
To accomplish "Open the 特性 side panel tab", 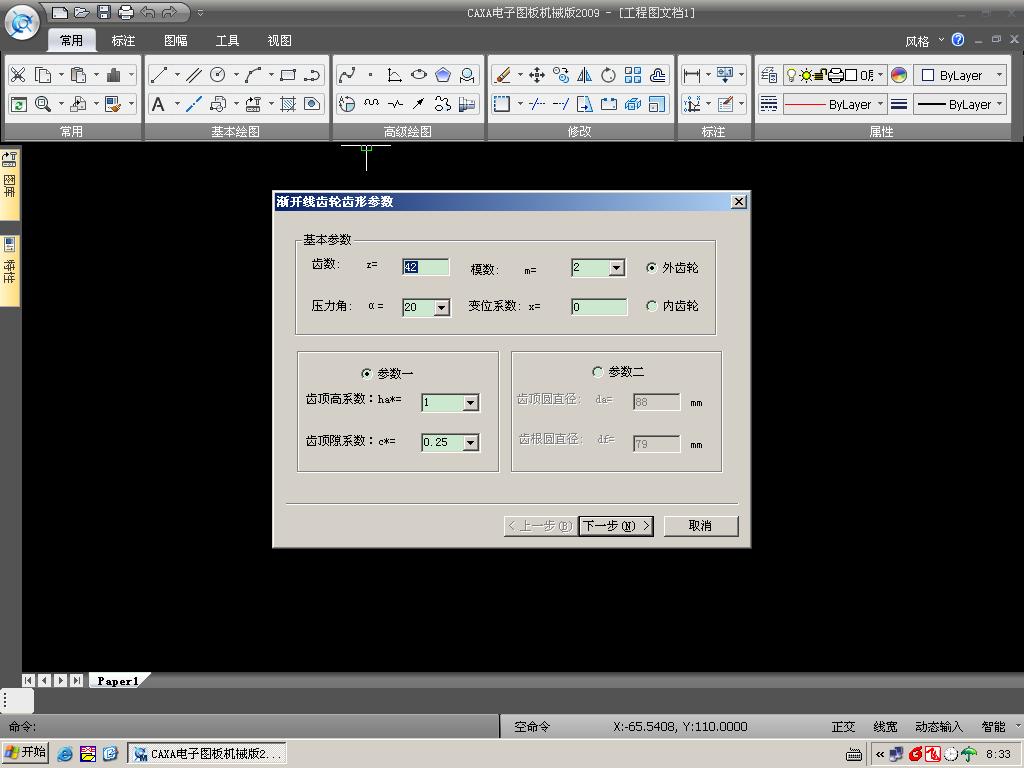I will pyautogui.click(x=10, y=270).
